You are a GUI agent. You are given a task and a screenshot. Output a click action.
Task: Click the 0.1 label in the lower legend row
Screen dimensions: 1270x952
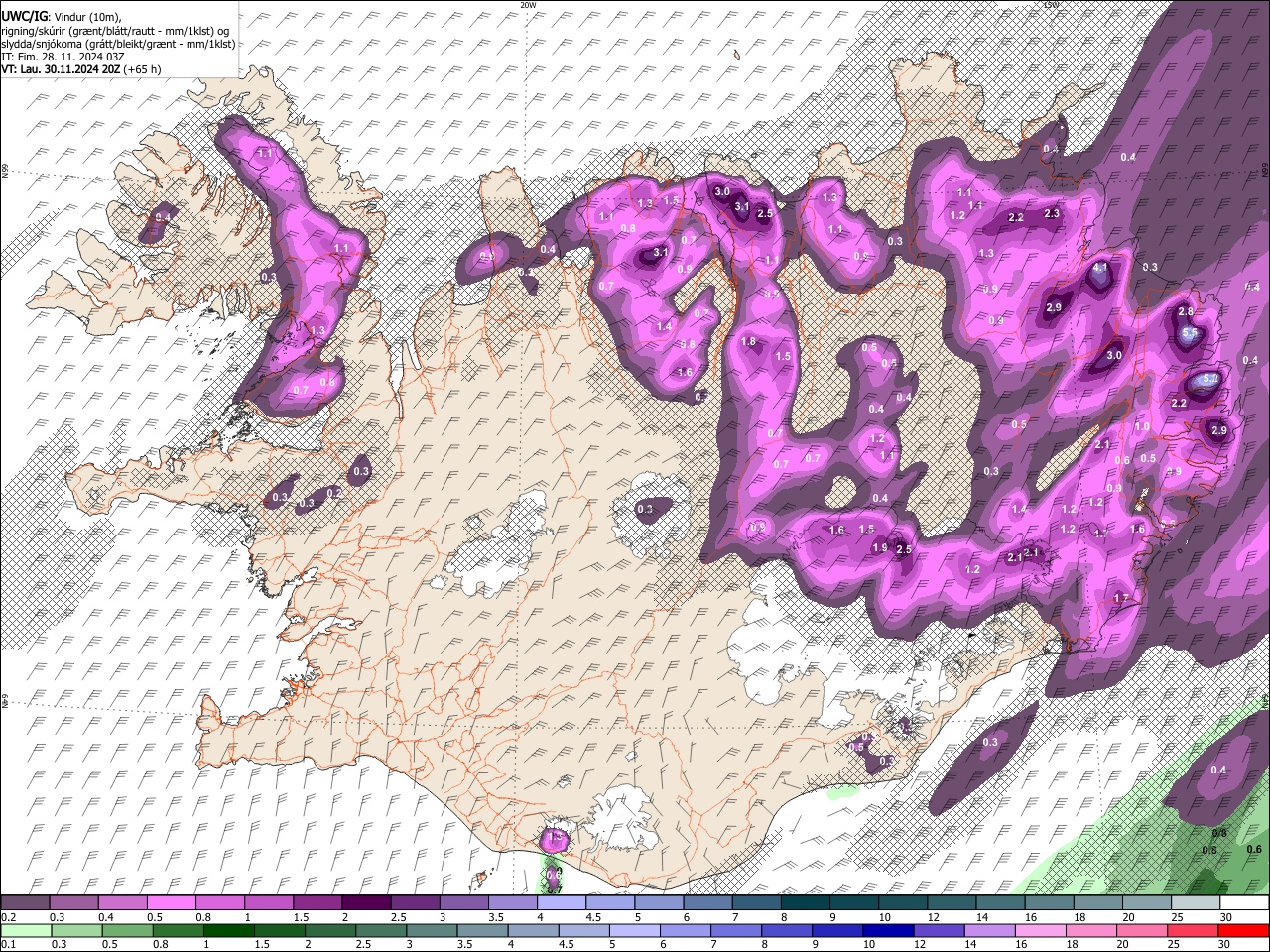coord(8,945)
